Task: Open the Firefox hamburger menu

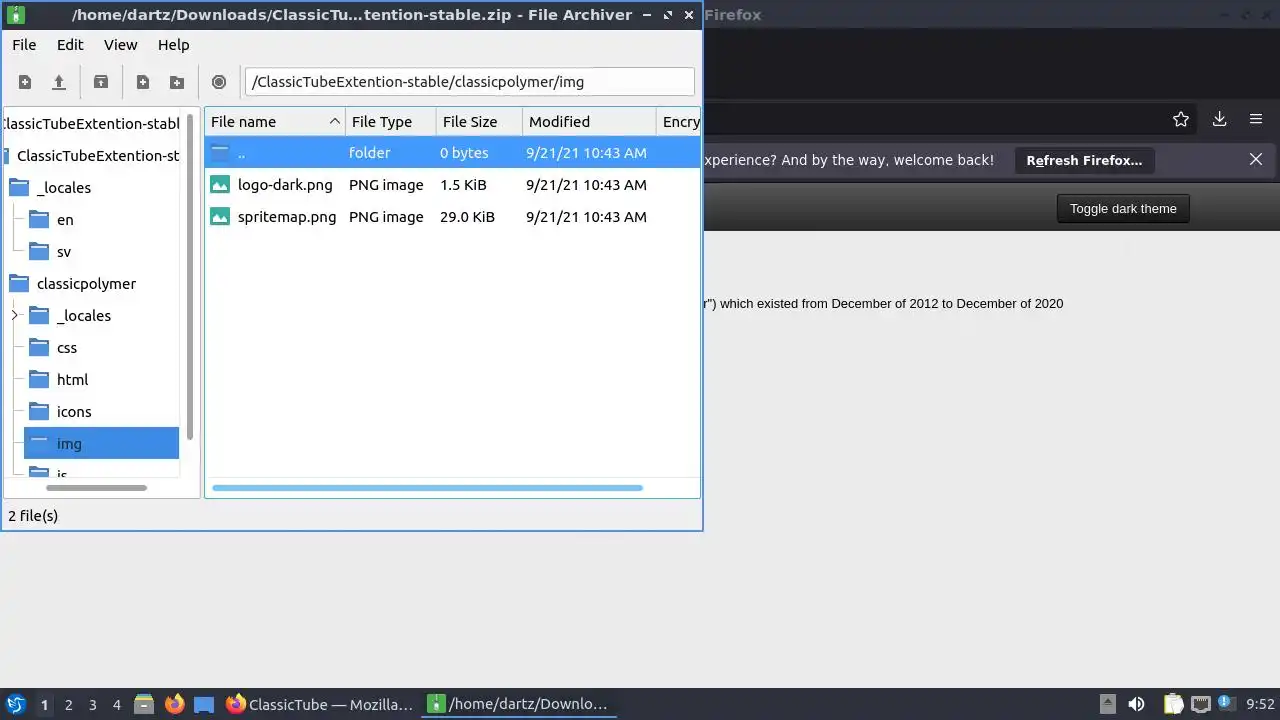Action: click(x=1256, y=119)
